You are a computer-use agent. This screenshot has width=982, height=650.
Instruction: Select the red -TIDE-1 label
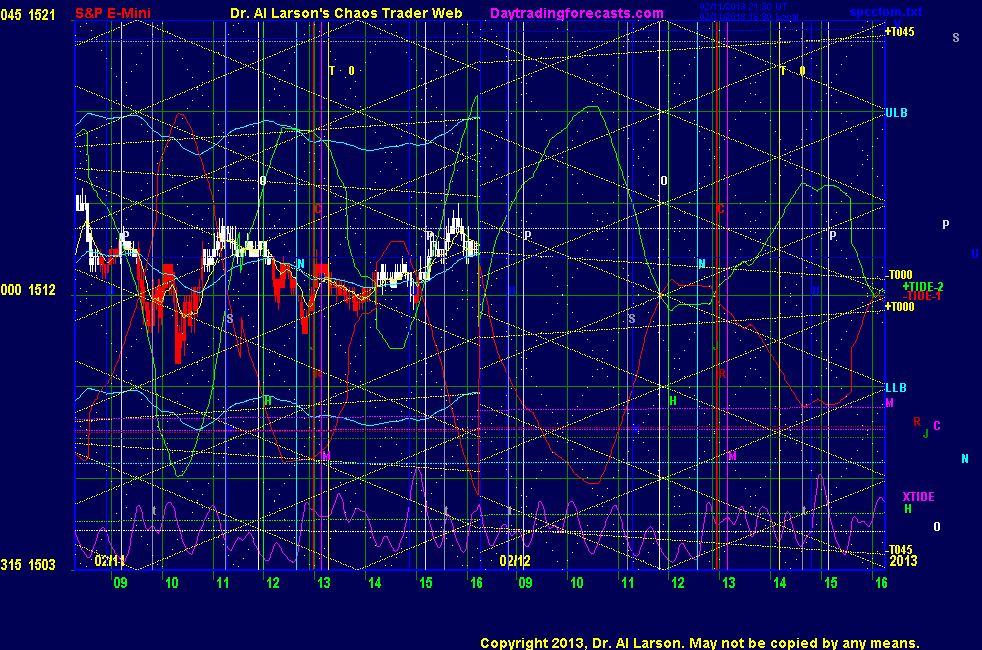(922, 296)
